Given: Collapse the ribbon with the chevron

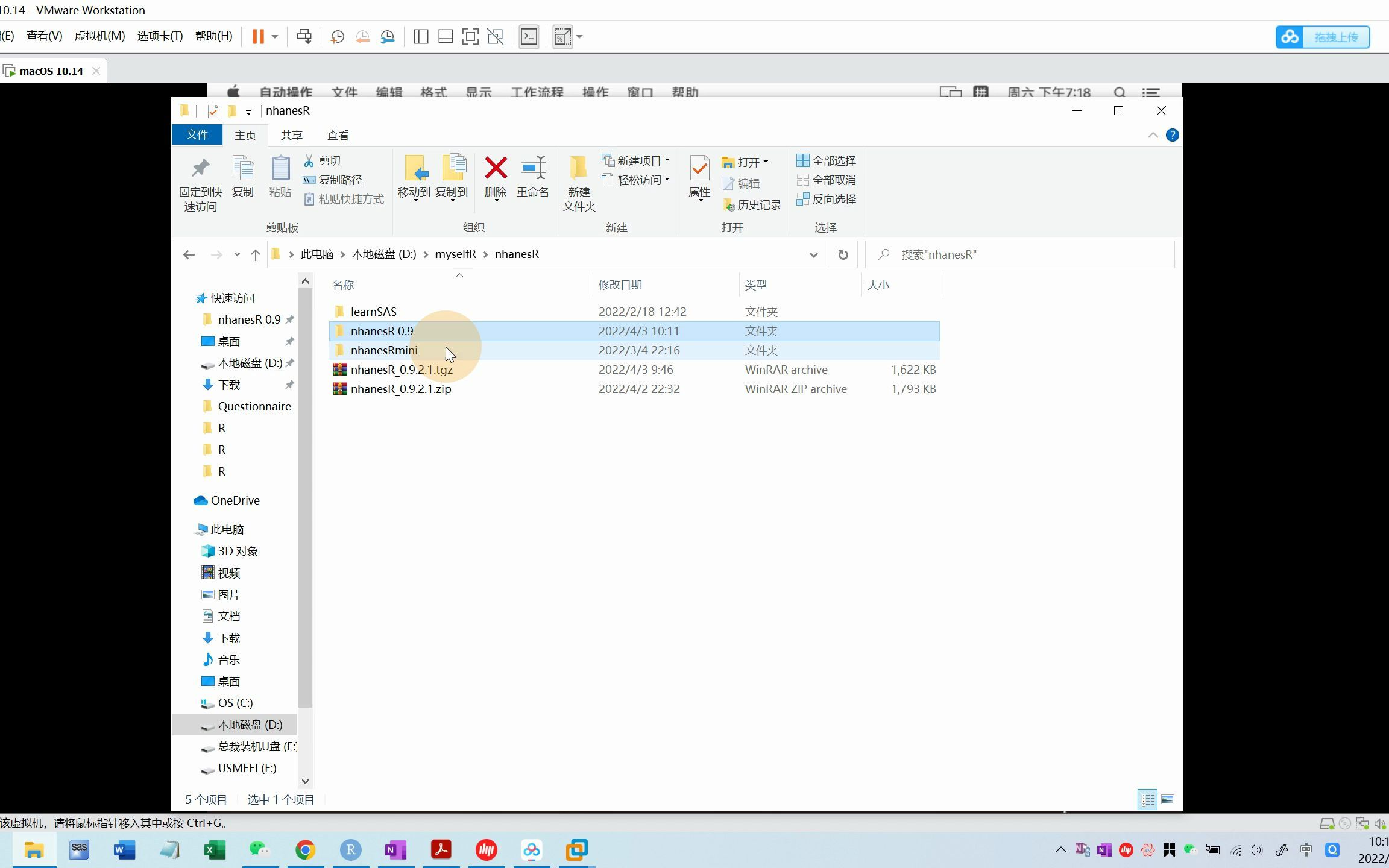Looking at the screenshot, I should 1153,135.
